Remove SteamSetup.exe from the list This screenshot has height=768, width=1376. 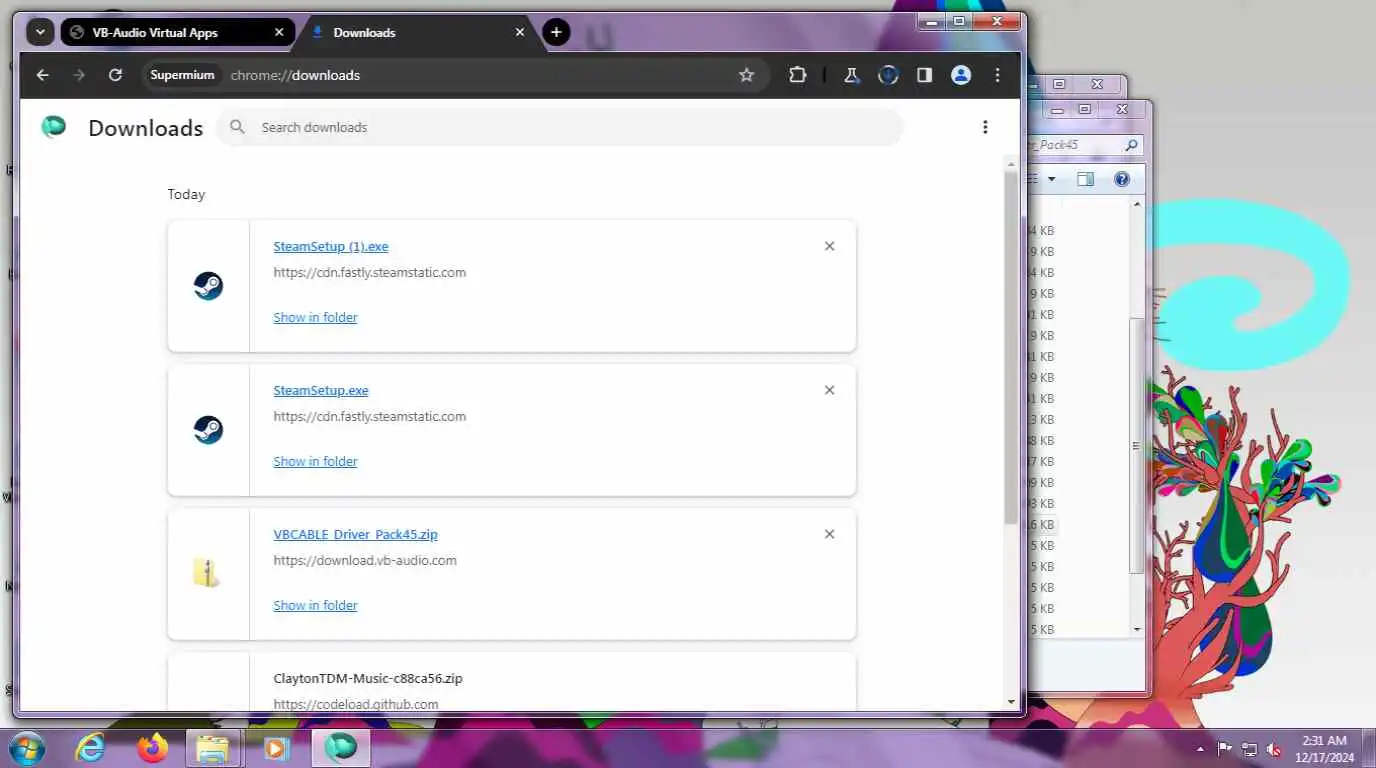(829, 390)
